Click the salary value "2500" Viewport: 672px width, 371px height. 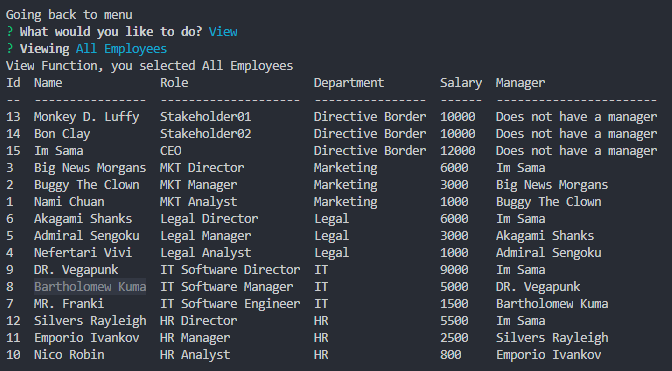click(x=454, y=338)
